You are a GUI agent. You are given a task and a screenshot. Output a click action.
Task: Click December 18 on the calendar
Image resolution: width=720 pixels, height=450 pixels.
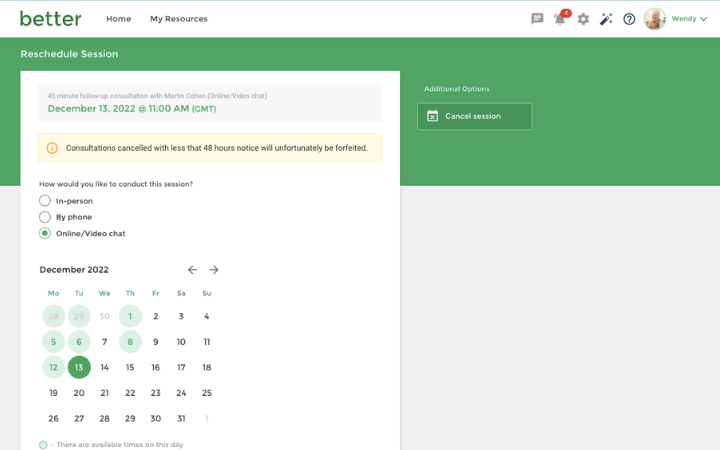coord(207,367)
